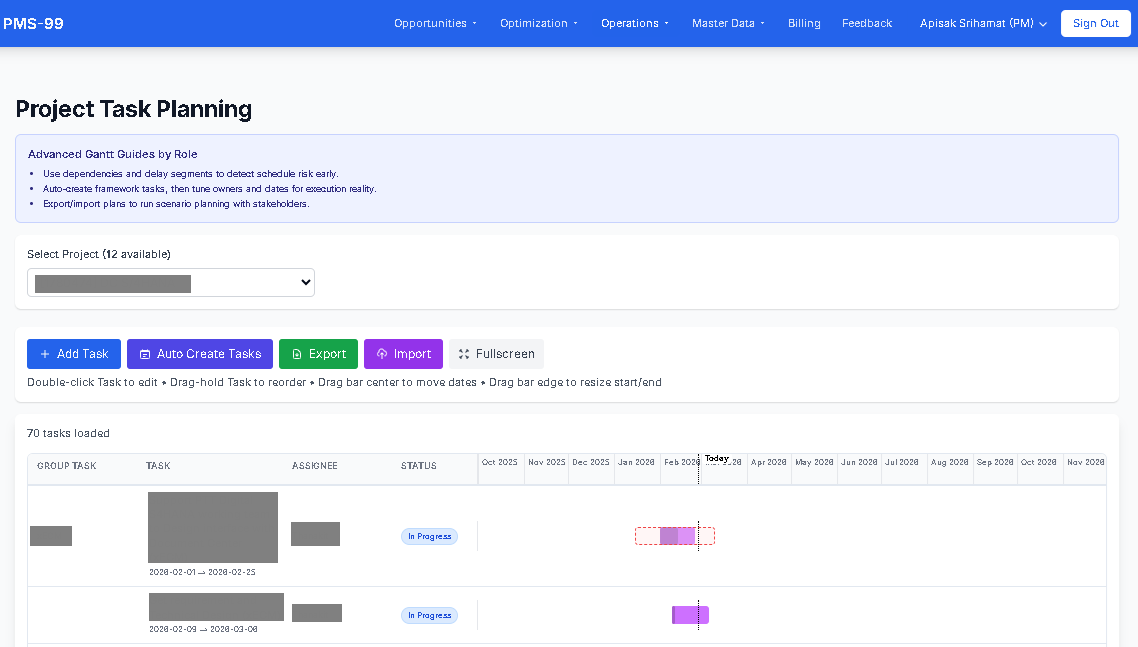Click the Sign Out button
This screenshot has height=647, width=1138.
(x=1095, y=23)
